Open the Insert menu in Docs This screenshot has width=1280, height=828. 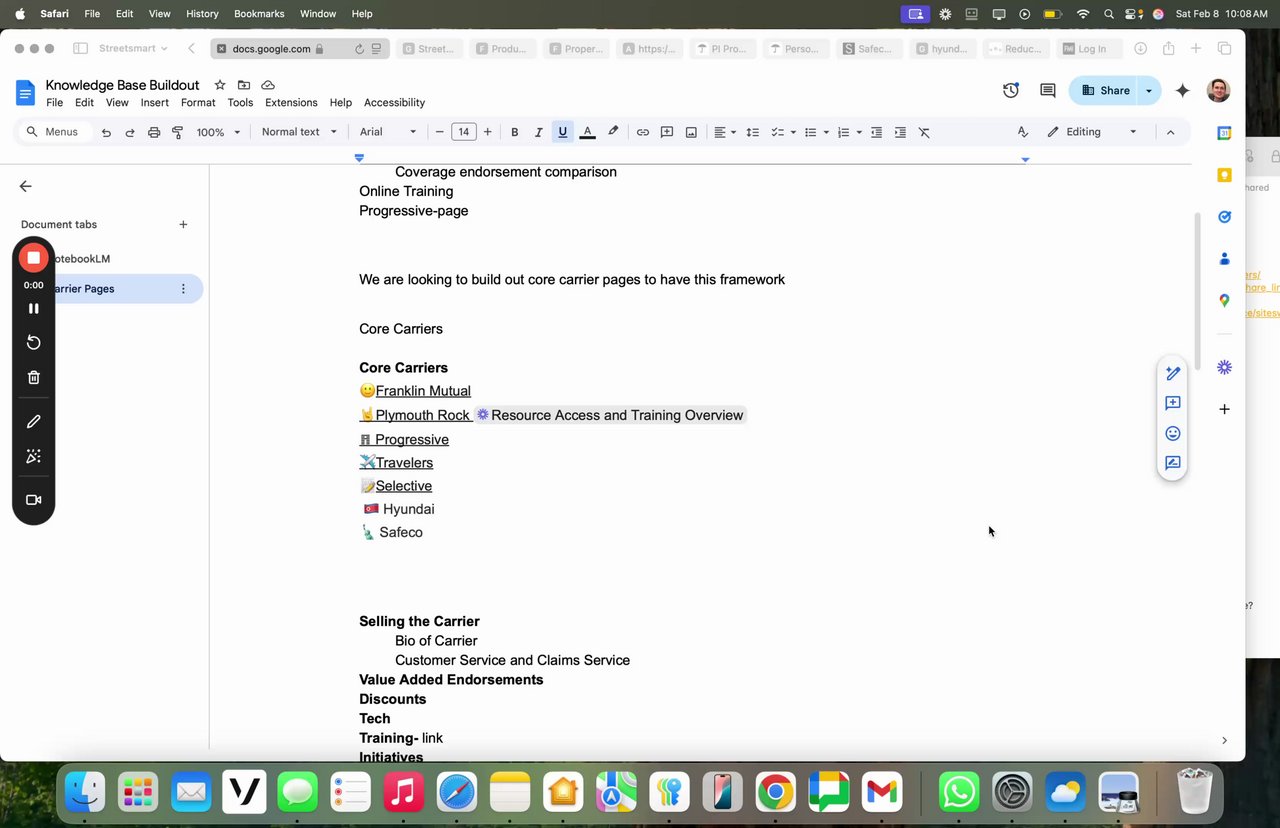155,102
